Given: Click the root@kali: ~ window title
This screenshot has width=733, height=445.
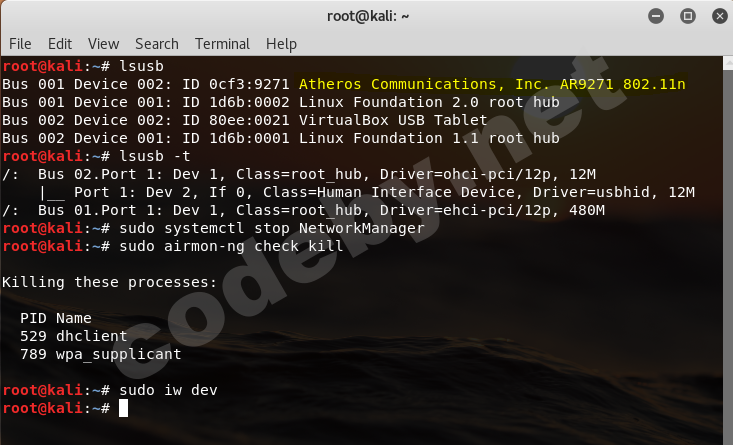Looking at the screenshot, I should pos(368,15).
